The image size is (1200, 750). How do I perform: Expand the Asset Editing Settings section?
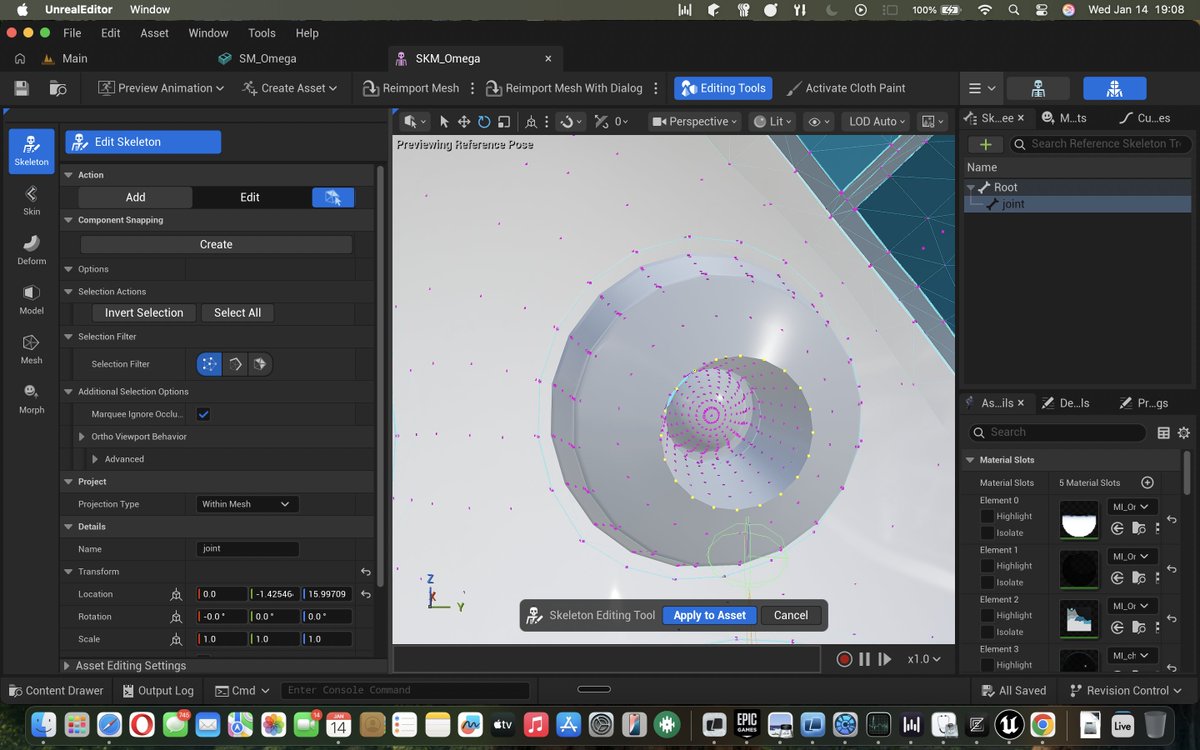click(67, 665)
